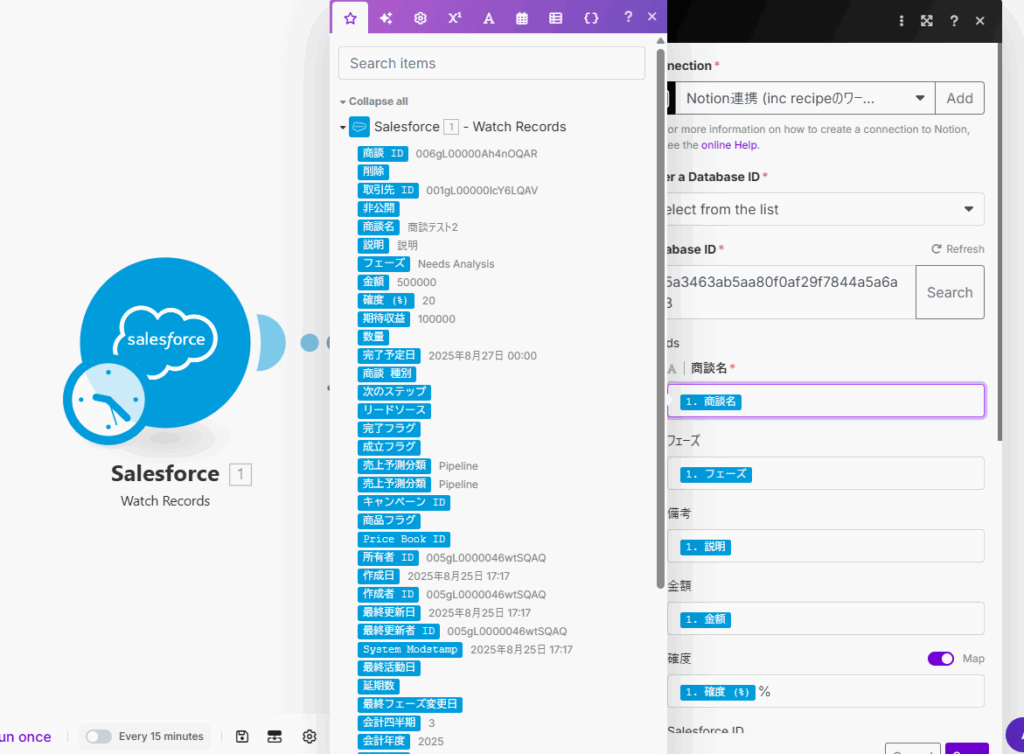
Task: Insert the 非公開 item pill
Action: [x=379, y=208]
